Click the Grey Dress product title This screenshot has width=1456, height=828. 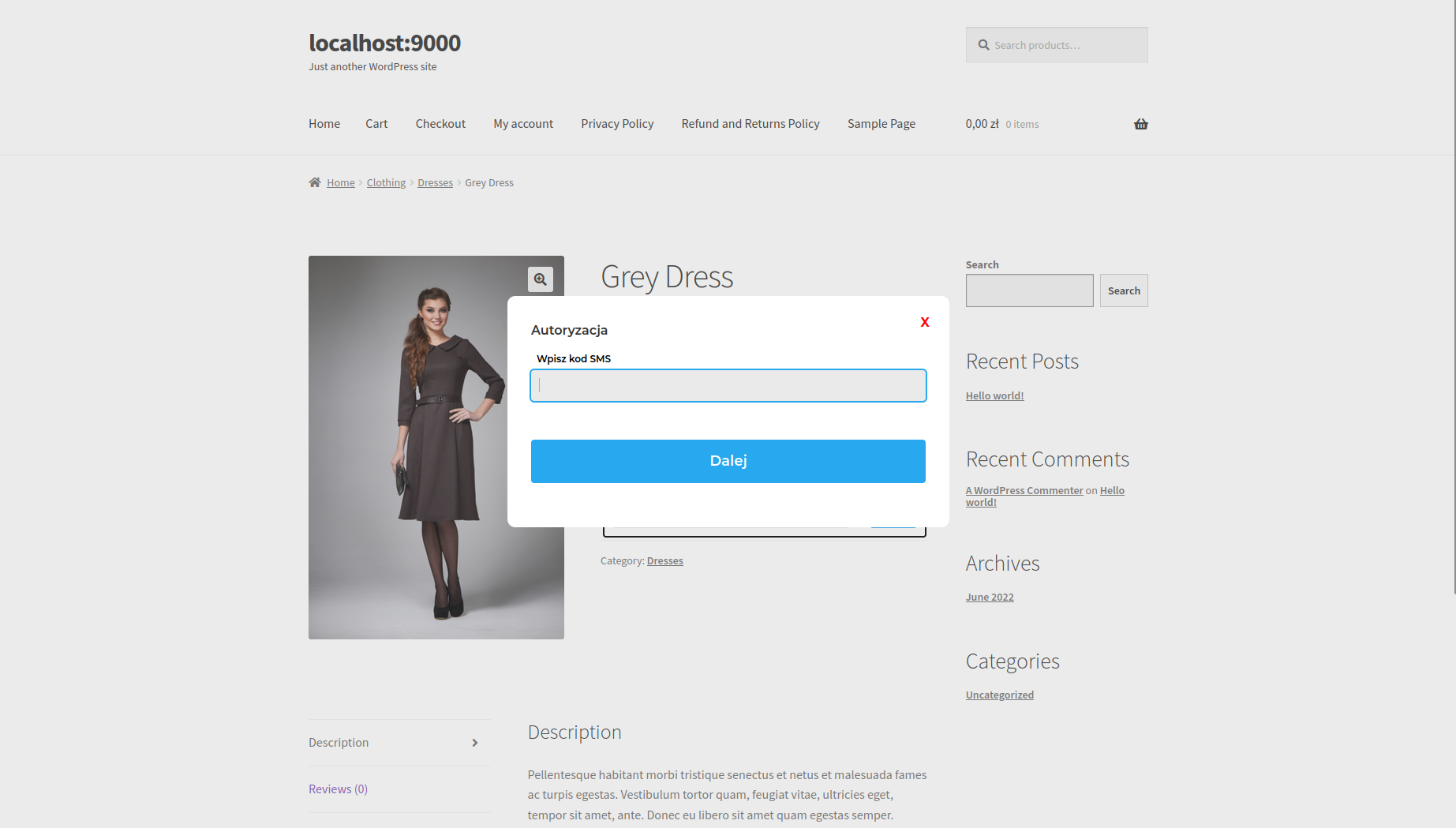coord(667,277)
